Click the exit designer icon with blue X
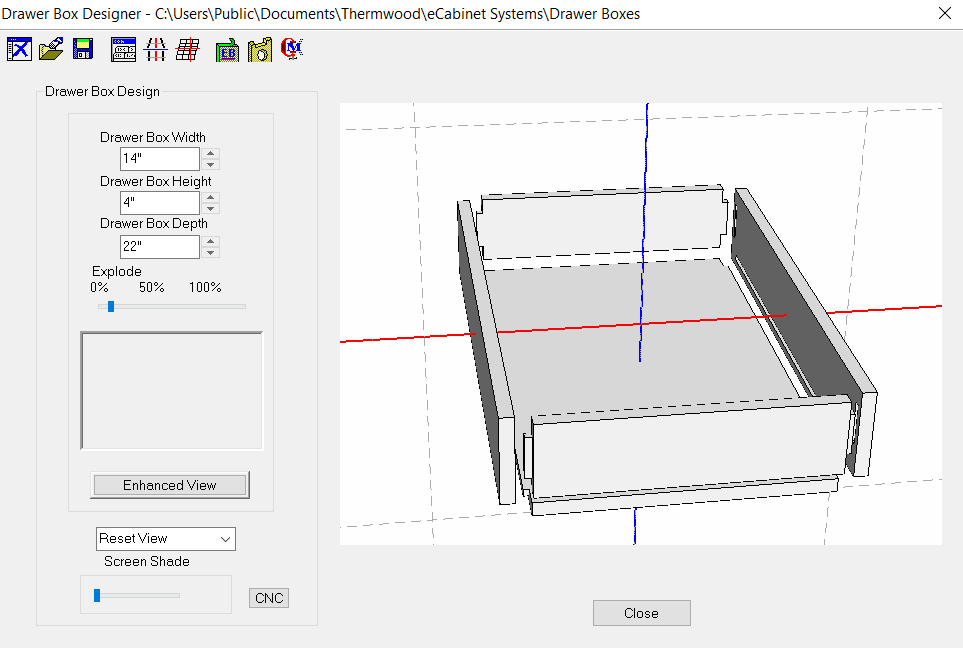This screenshot has width=963, height=648. [19, 49]
